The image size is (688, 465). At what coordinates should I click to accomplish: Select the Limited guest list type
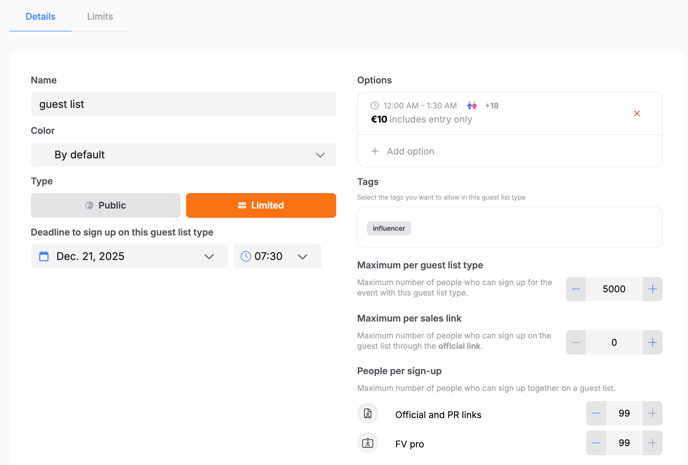click(x=261, y=205)
